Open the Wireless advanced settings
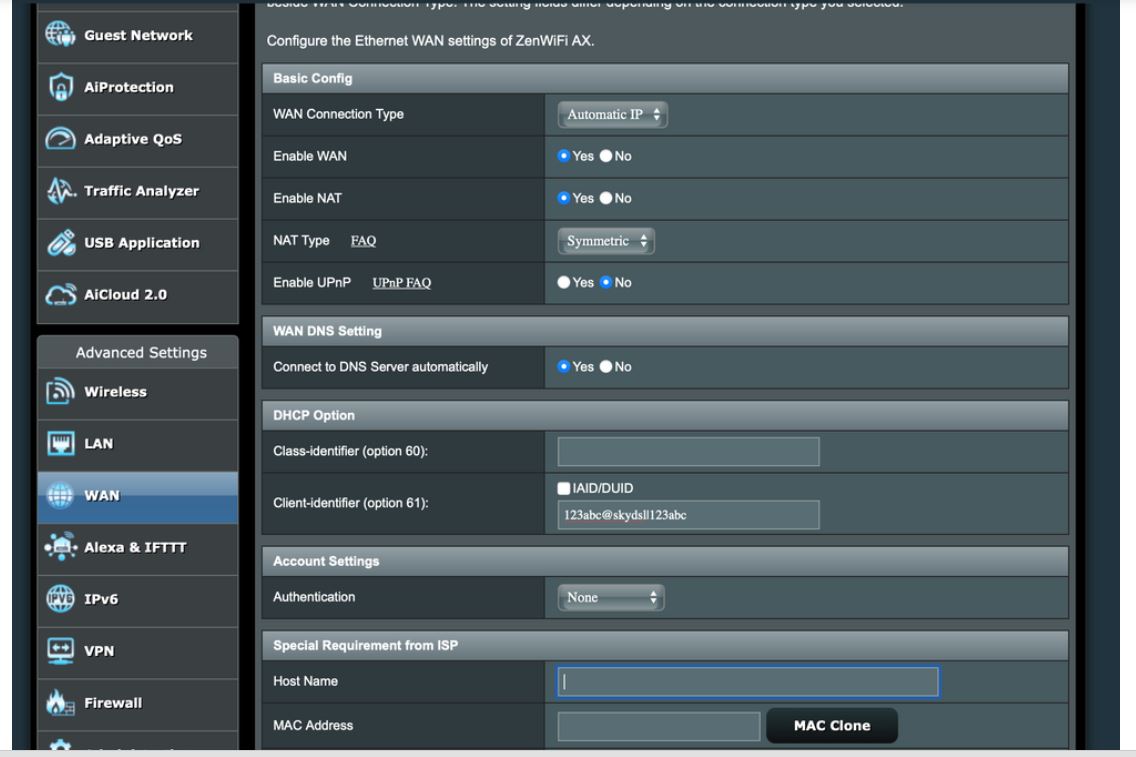This screenshot has width=1136, height=757. click(138, 393)
